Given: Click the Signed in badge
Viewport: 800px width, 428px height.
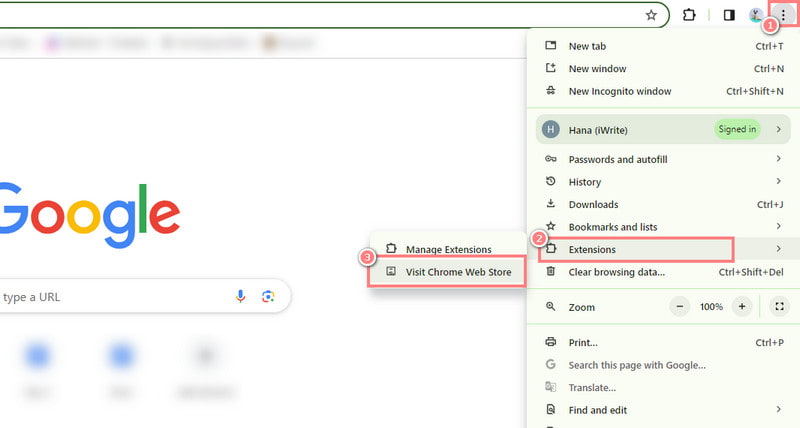Looking at the screenshot, I should click(x=737, y=130).
